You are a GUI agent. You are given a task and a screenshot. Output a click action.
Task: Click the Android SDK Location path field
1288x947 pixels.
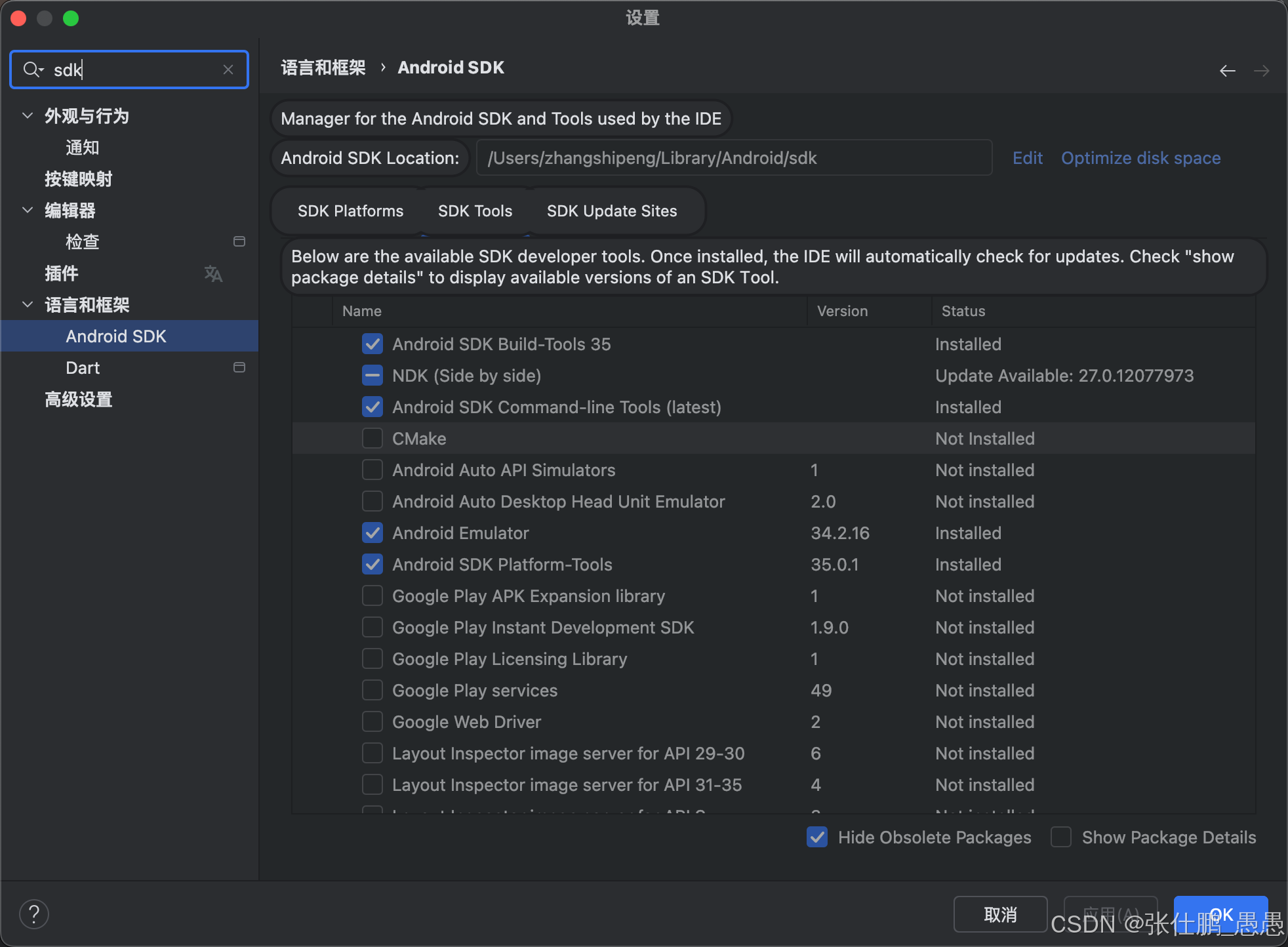733,158
